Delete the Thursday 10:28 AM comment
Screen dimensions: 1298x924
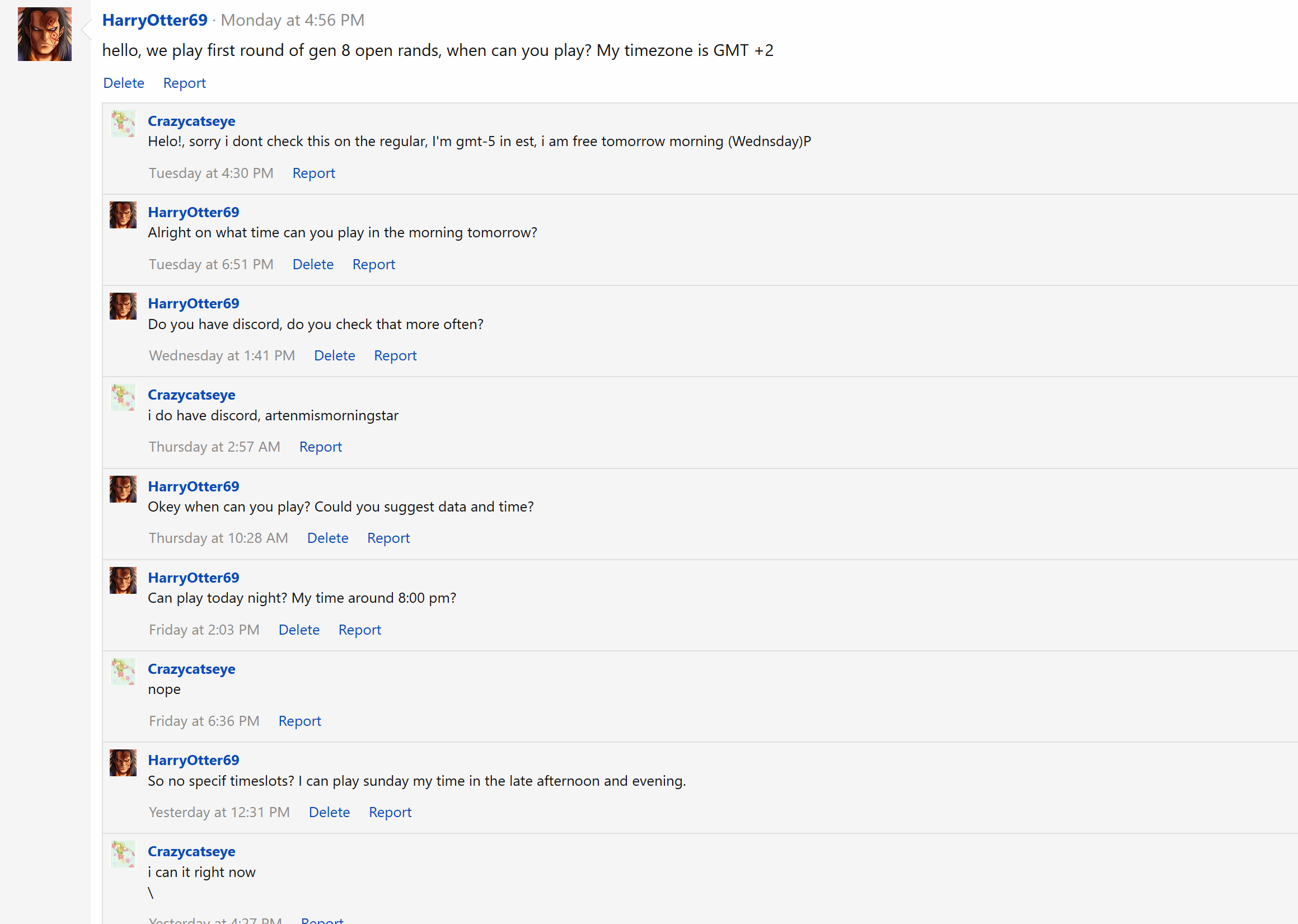pyautogui.click(x=328, y=538)
